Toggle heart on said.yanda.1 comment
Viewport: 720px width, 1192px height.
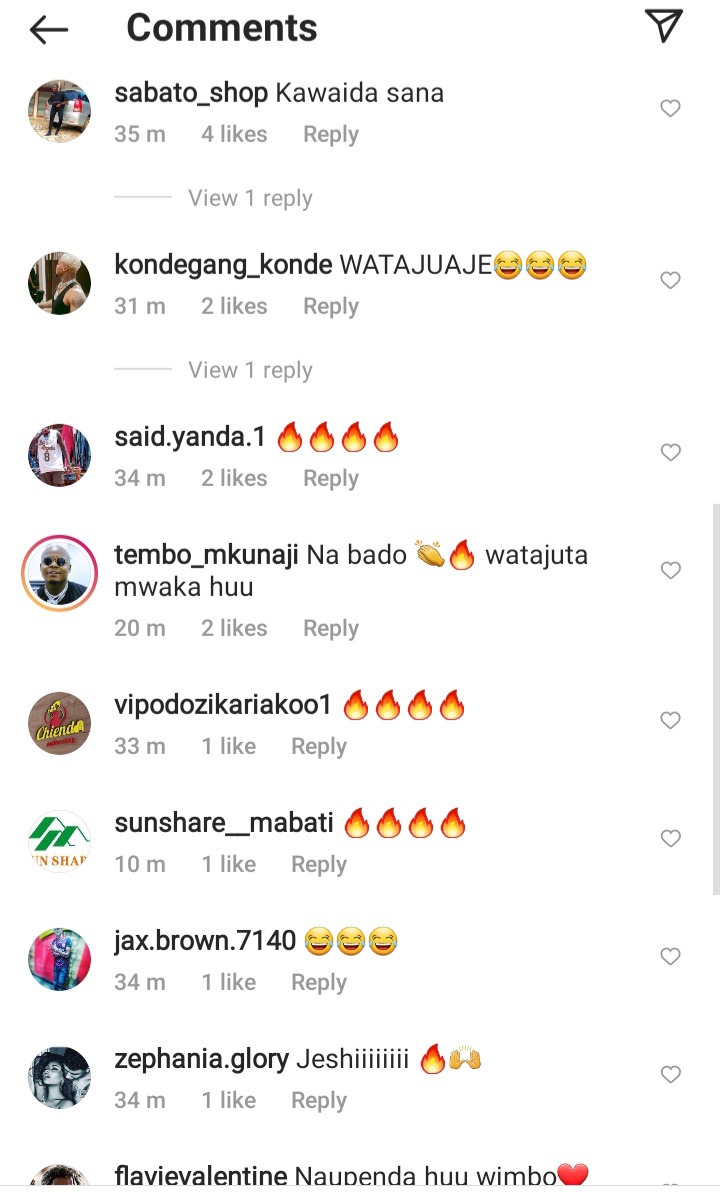tap(670, 452)
